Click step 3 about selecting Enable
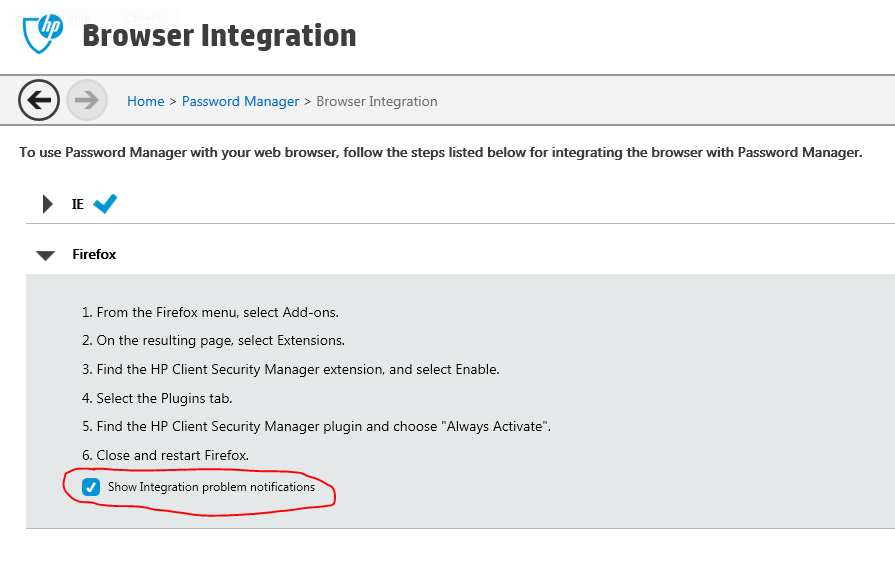 [291, 369]
